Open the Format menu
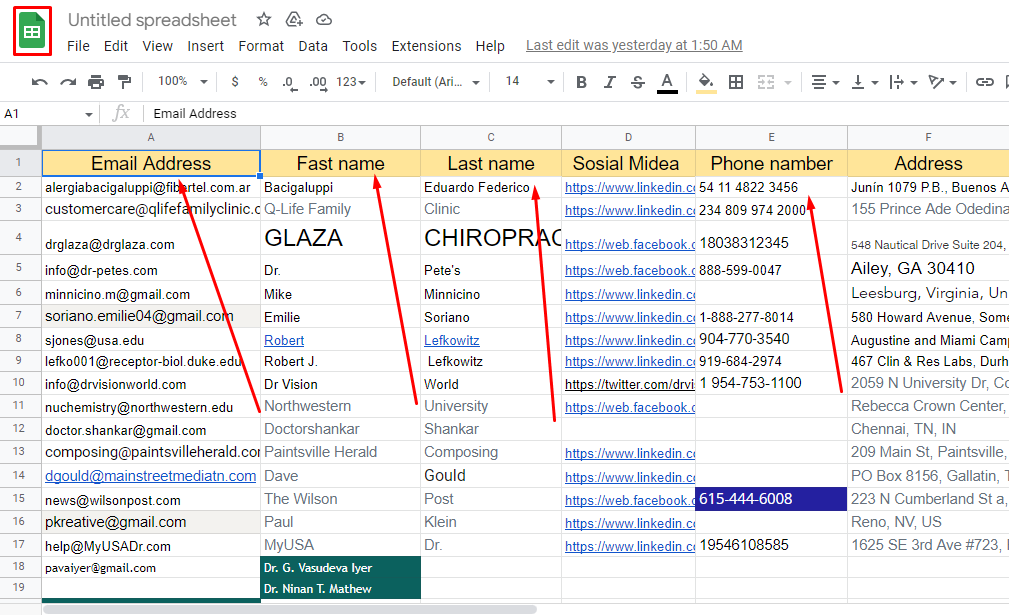This screenshot has width=1009, height=615. [x=261, y=46]
